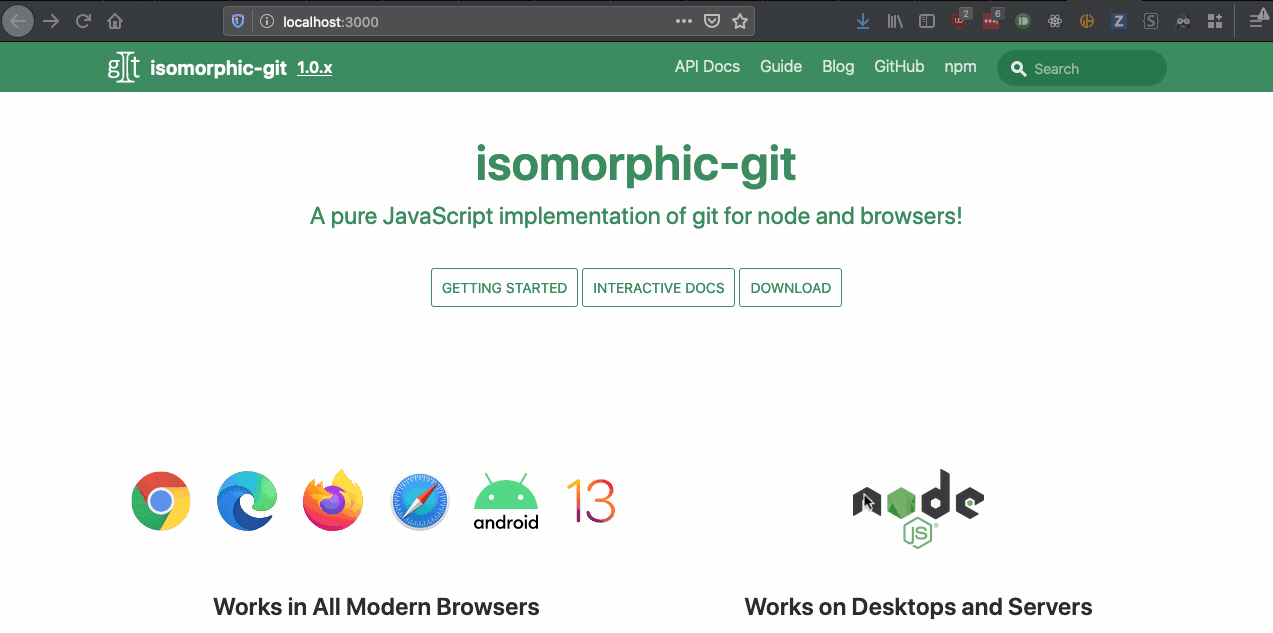This screenshot has height=633, width=1273.
Task: Go back with the browser back arrow
Action: point(20,20)
